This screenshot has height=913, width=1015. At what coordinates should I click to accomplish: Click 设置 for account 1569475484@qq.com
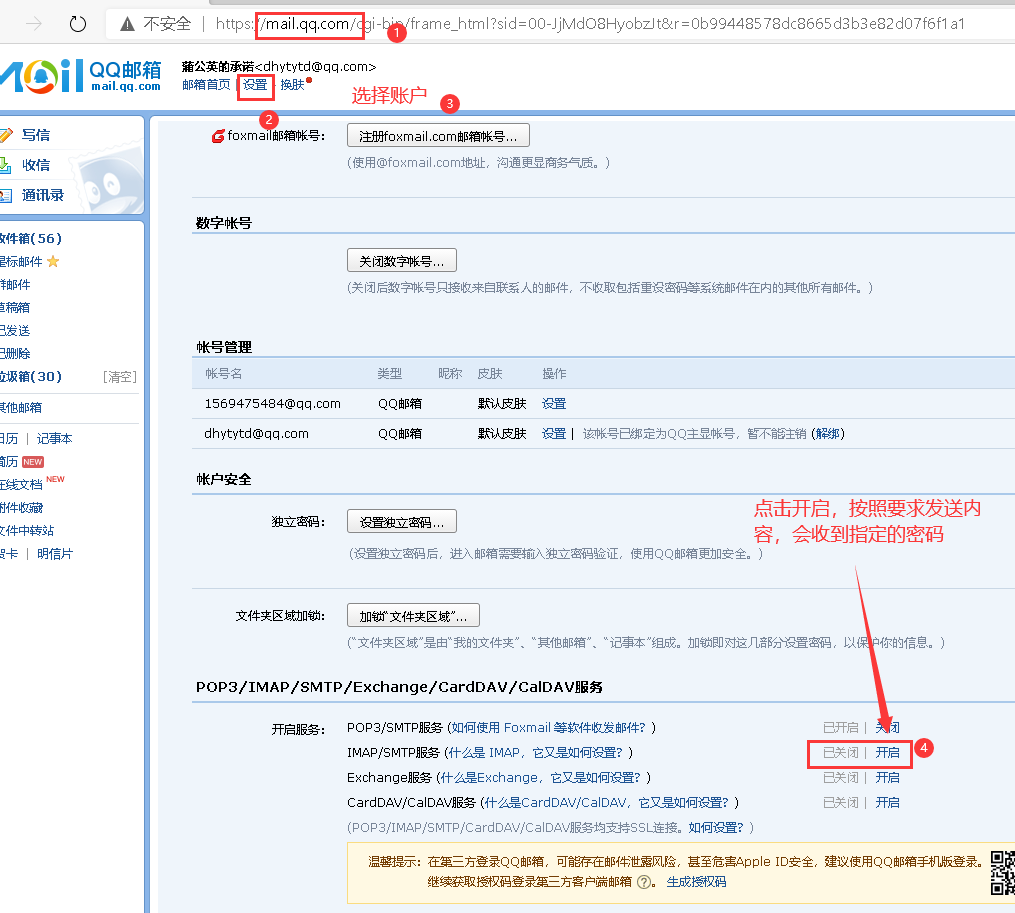click(553, 403)
